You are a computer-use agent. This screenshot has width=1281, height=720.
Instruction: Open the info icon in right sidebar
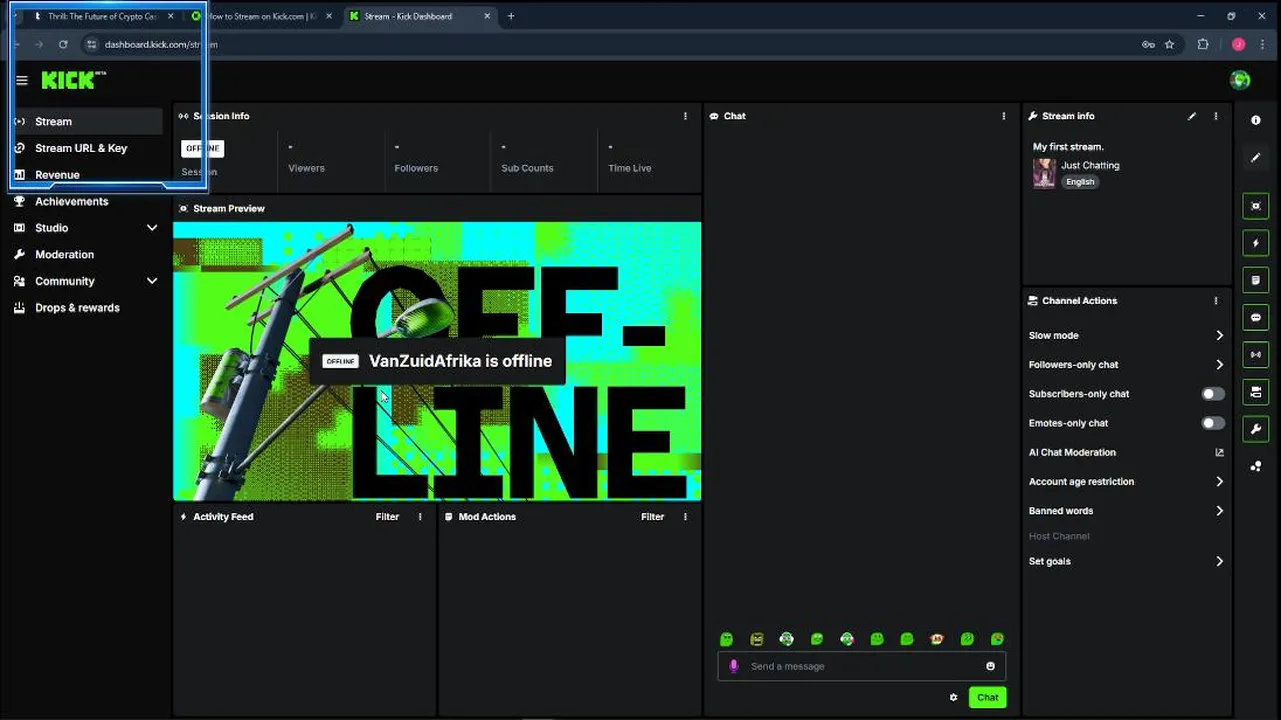(x=1256, y=120)
